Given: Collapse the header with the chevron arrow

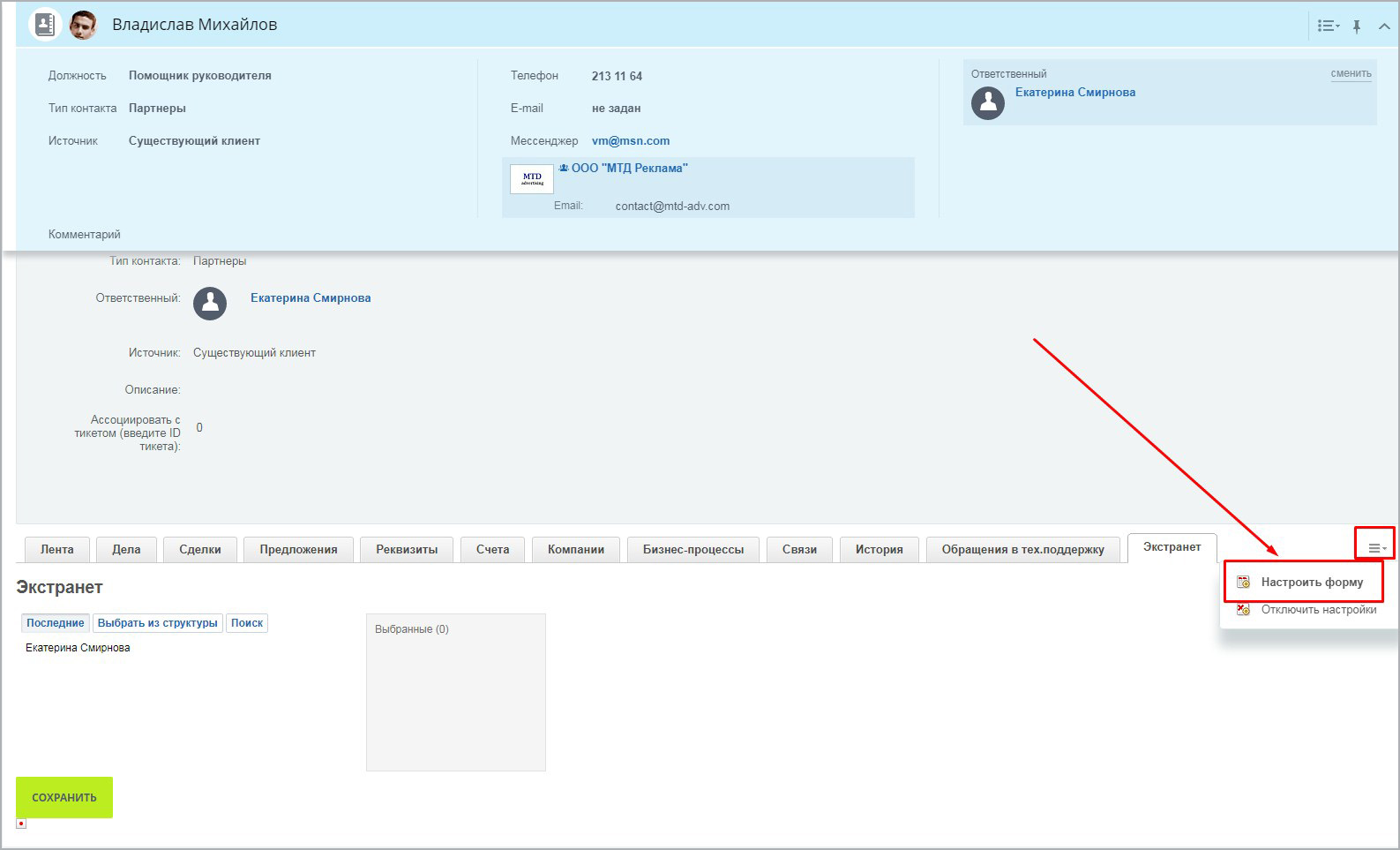Looking at the screenshot, I should pos(1384,26).
